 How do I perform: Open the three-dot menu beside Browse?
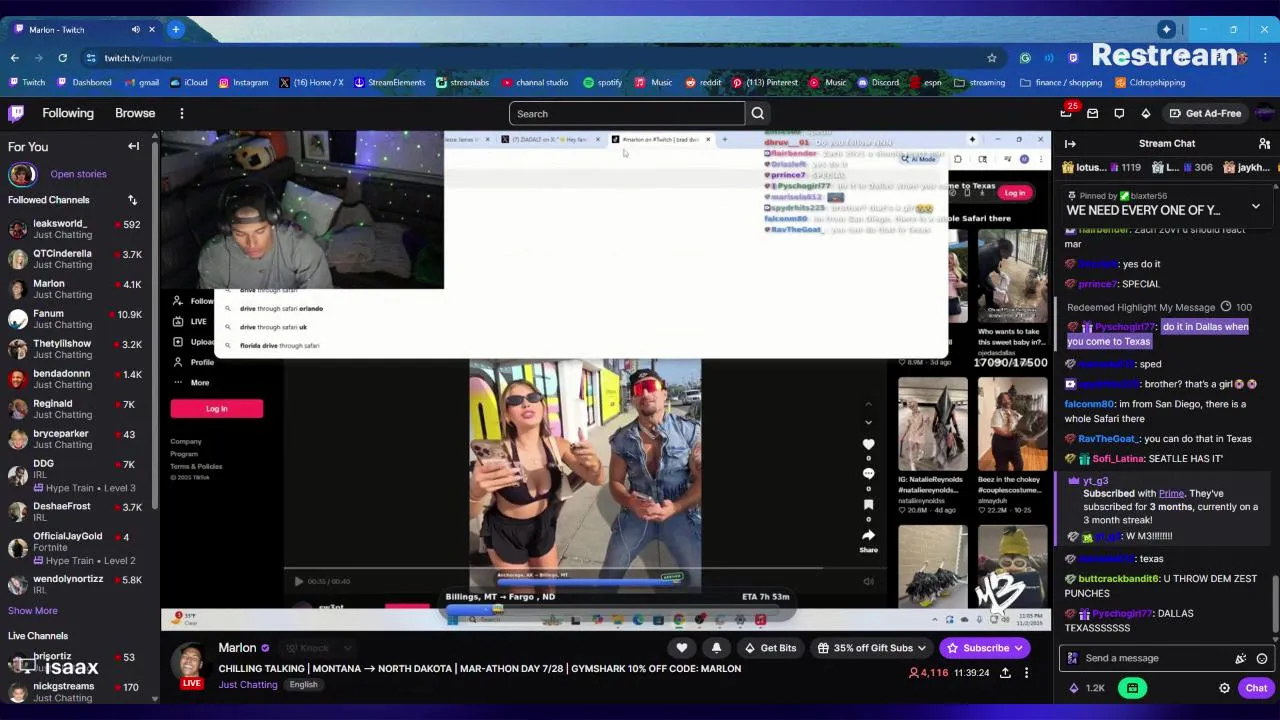tap(181, 113)
